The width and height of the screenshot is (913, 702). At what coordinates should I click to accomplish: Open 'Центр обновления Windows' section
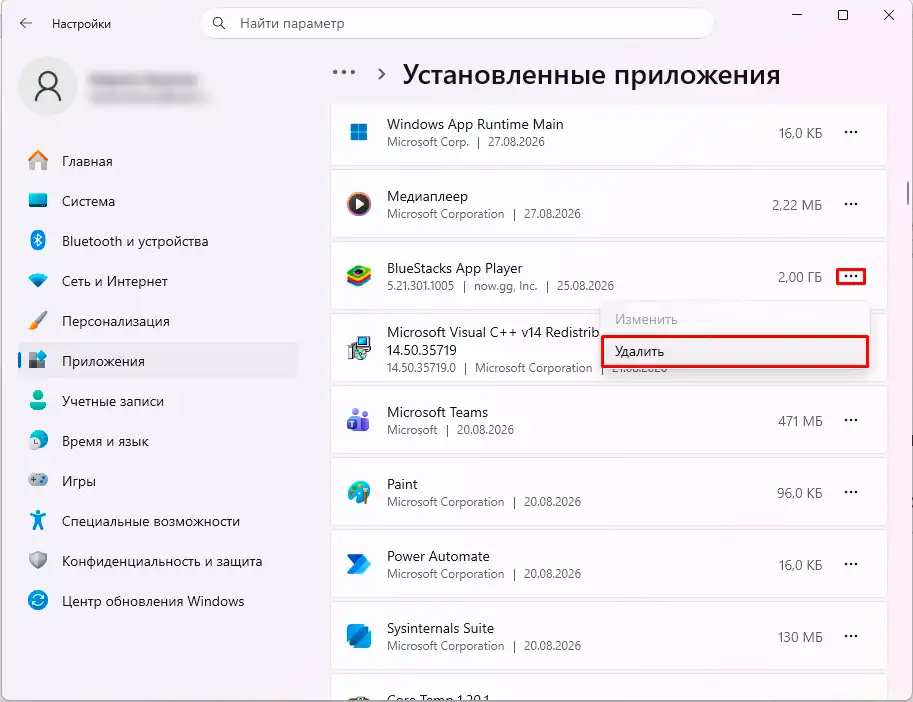pos(157,601)
